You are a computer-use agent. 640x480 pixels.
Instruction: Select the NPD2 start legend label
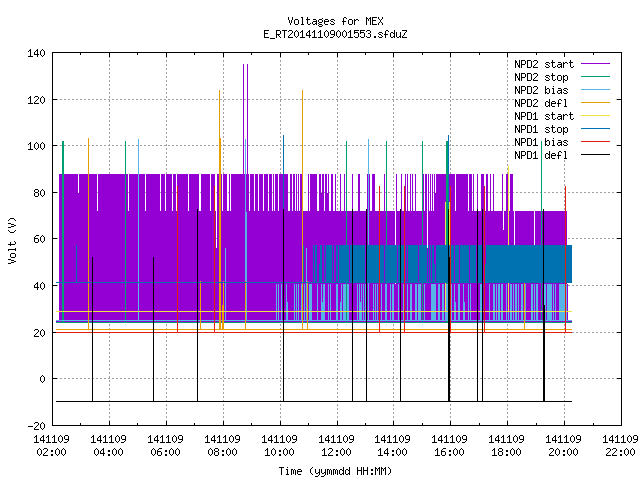point(544,64)
